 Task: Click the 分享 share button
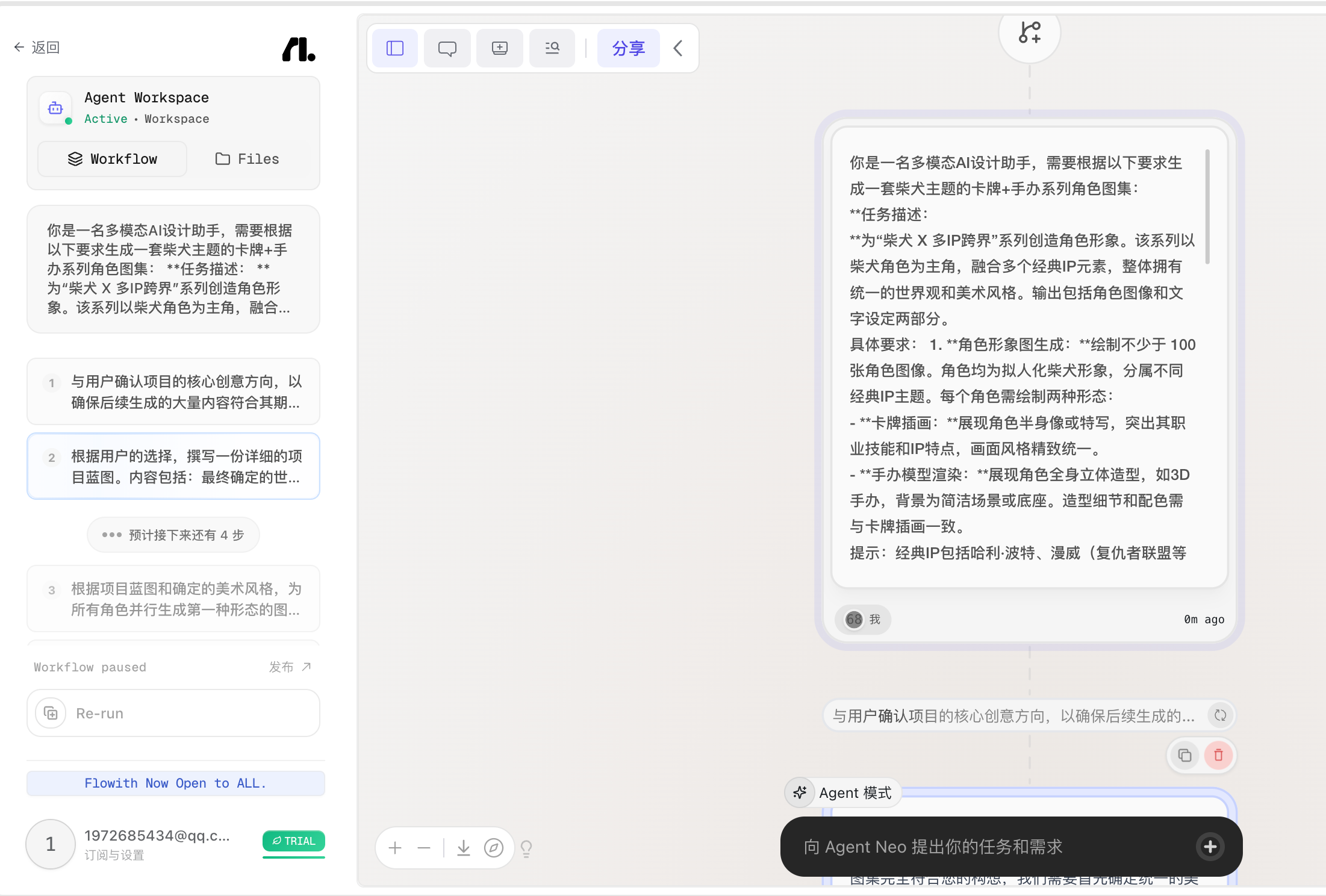(629, 48)
